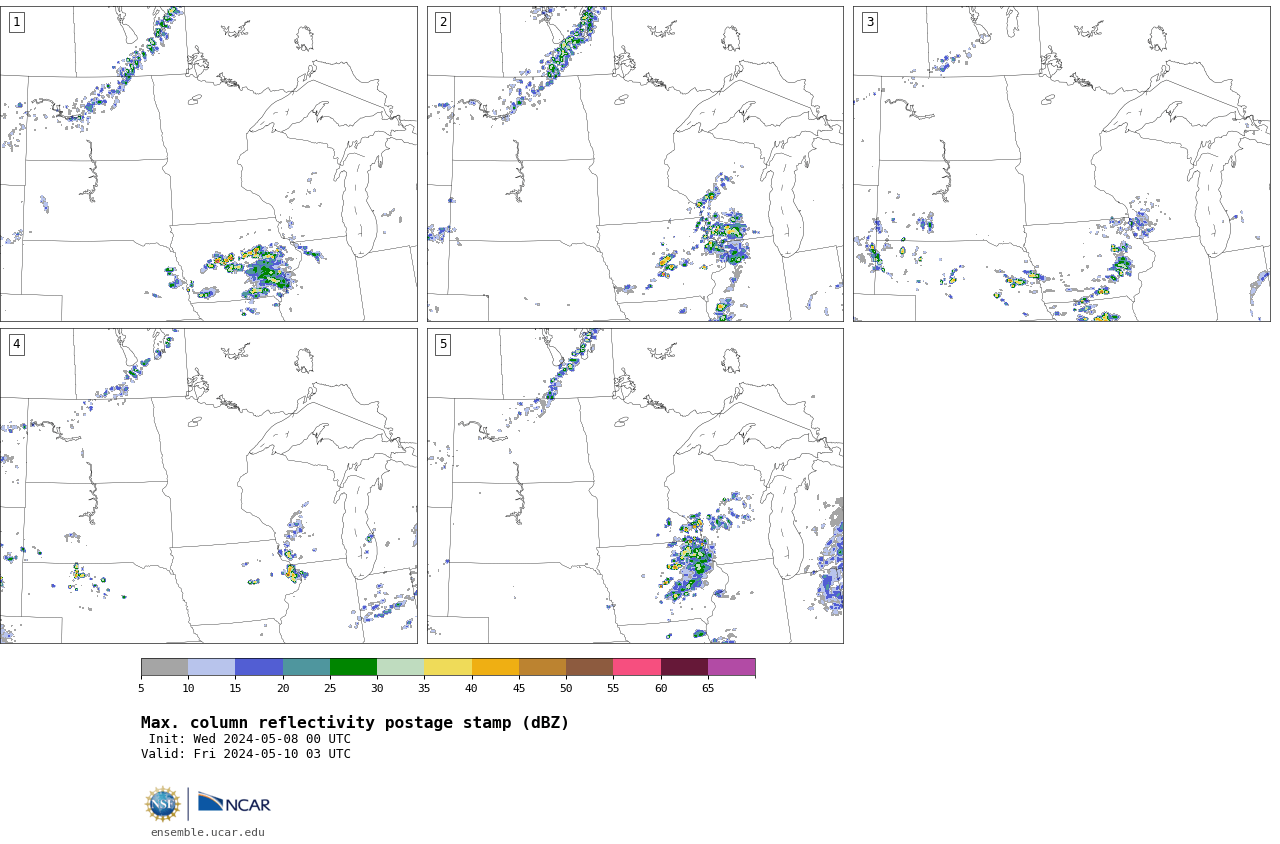Open ensemble member 1 map thumbnail
Viewport: 1280px width, 844px height.
pos(208,164)
